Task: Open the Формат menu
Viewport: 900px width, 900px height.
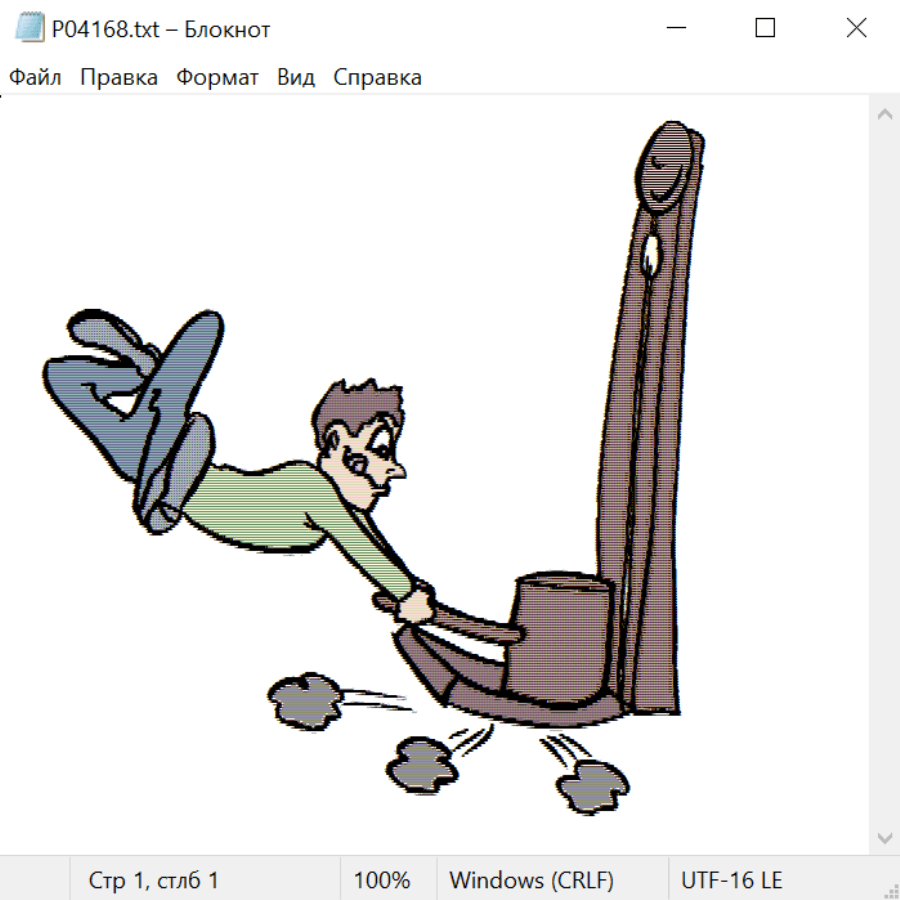Action: coord(217,78)
